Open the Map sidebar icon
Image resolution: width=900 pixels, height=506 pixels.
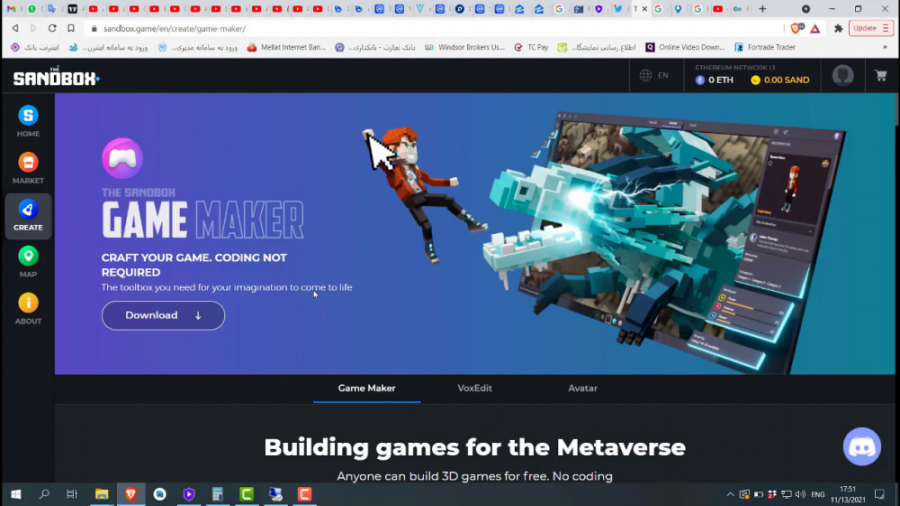[28, 262]
